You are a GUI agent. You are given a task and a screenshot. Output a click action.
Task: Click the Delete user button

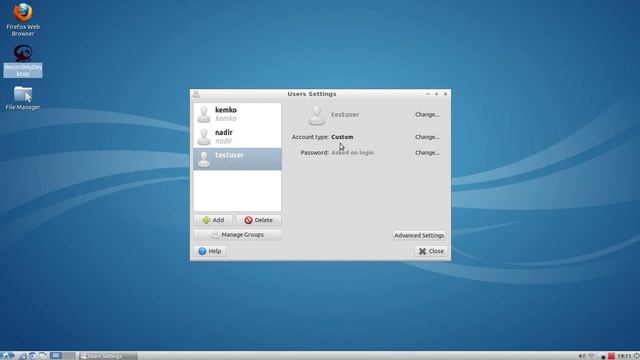[258, 220]
